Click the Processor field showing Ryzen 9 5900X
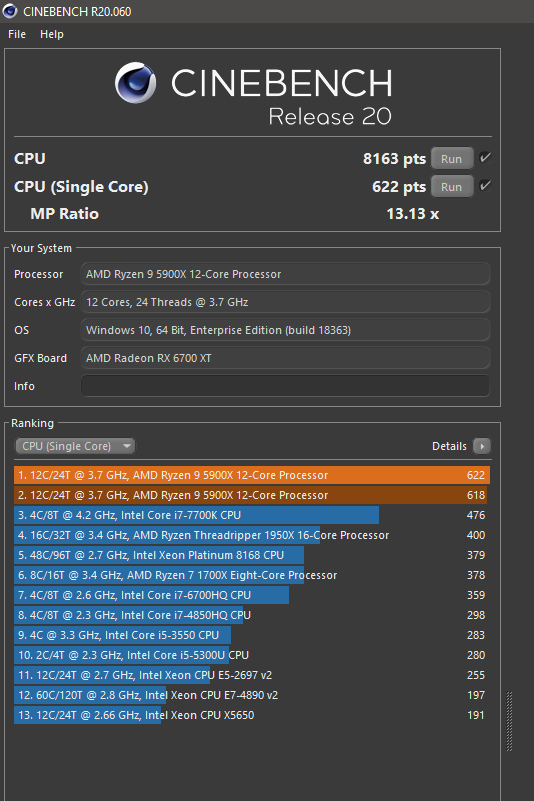 coord(285,274)
